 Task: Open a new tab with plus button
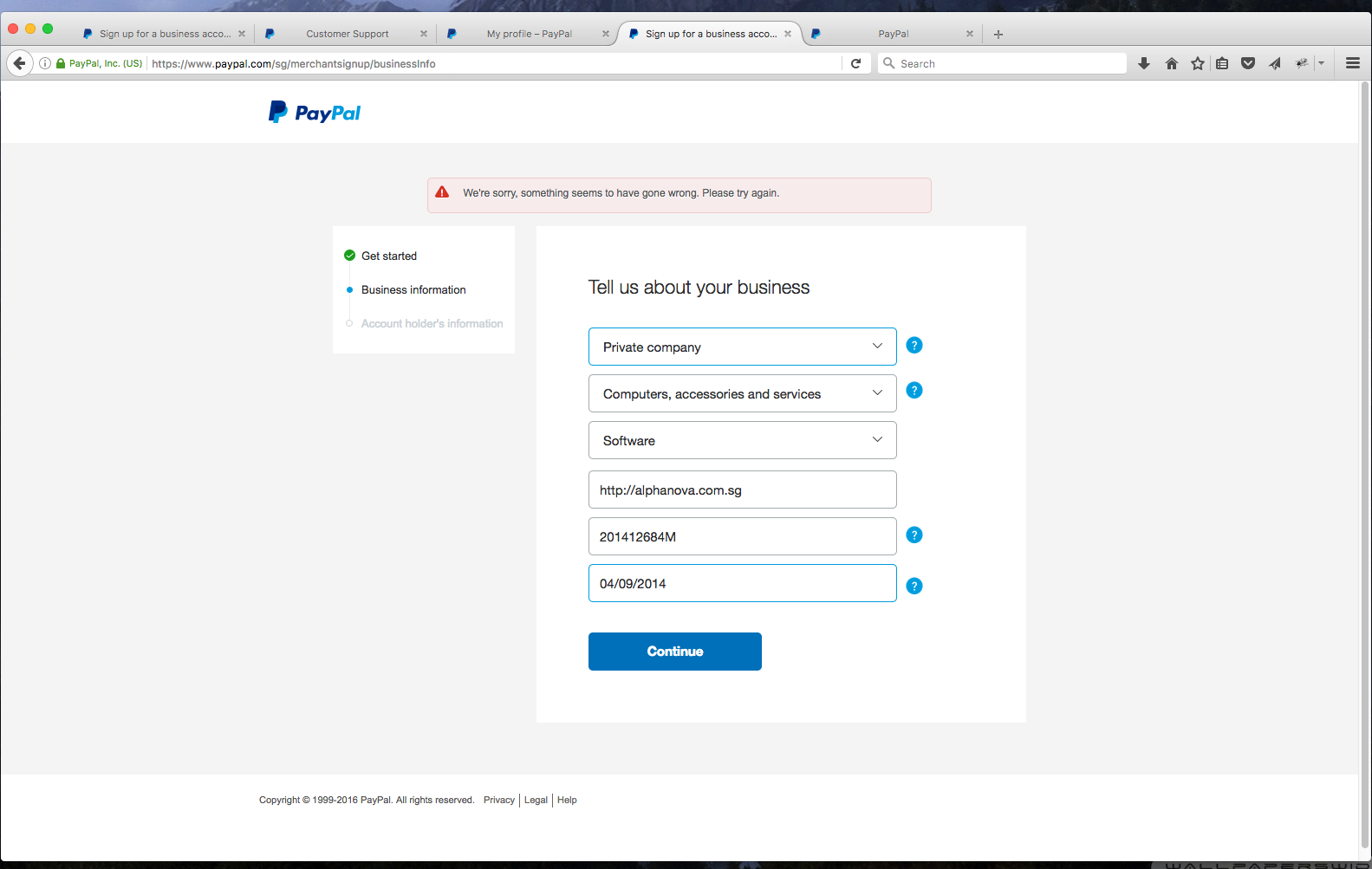point(998,34)
